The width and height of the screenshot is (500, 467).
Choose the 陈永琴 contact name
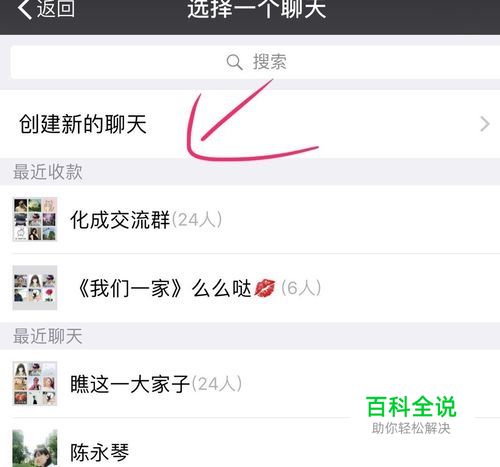100,452
